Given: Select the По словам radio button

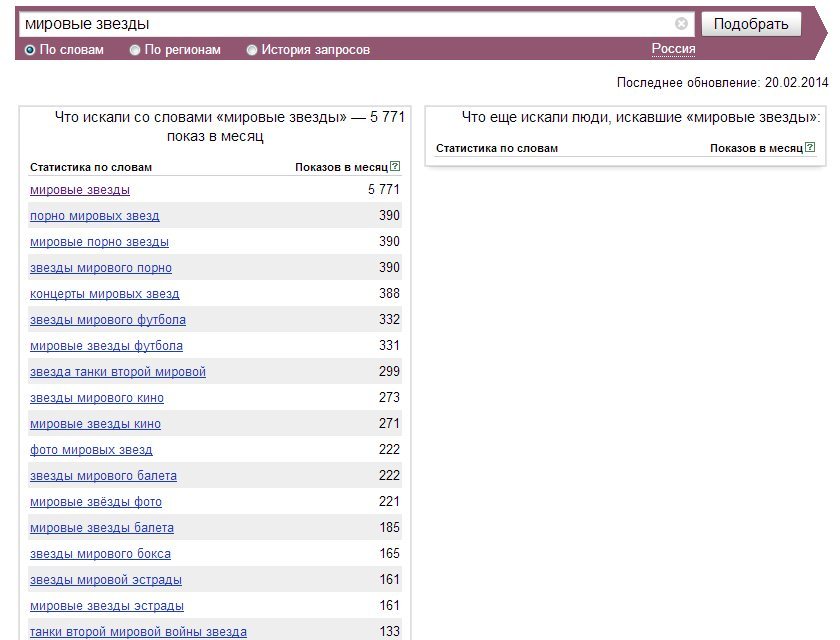Looking at the screenshot, I should pos(30,50).
